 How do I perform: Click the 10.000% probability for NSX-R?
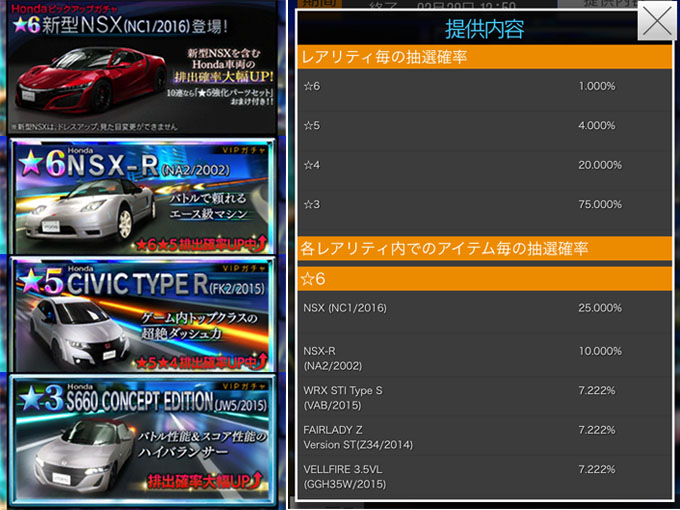[x=600, y=351]
